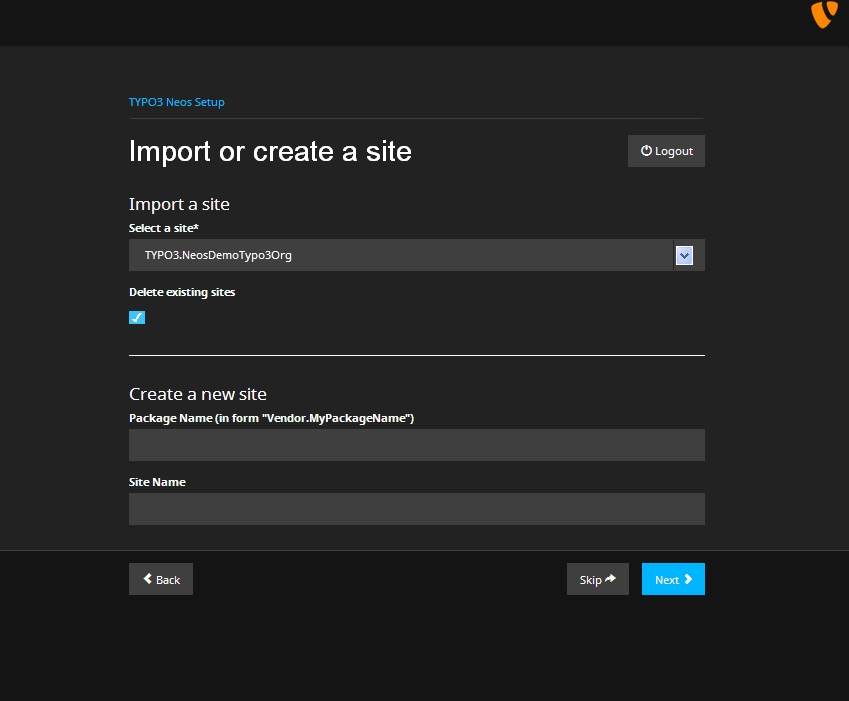Screen dimensions: 849x701
Task: Uncheck the Delete existing sites checkbox
Action: [x=137, y=317]
